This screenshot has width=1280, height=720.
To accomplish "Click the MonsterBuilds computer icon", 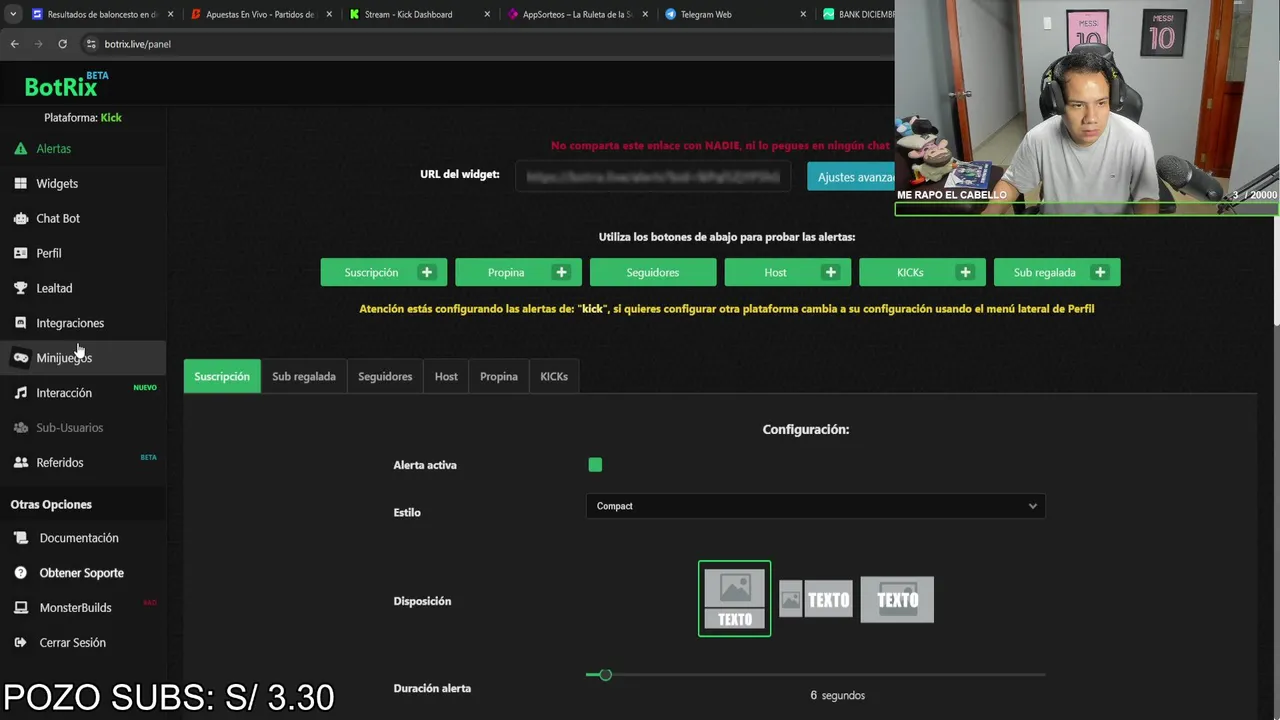I will (x=20, y=608).
